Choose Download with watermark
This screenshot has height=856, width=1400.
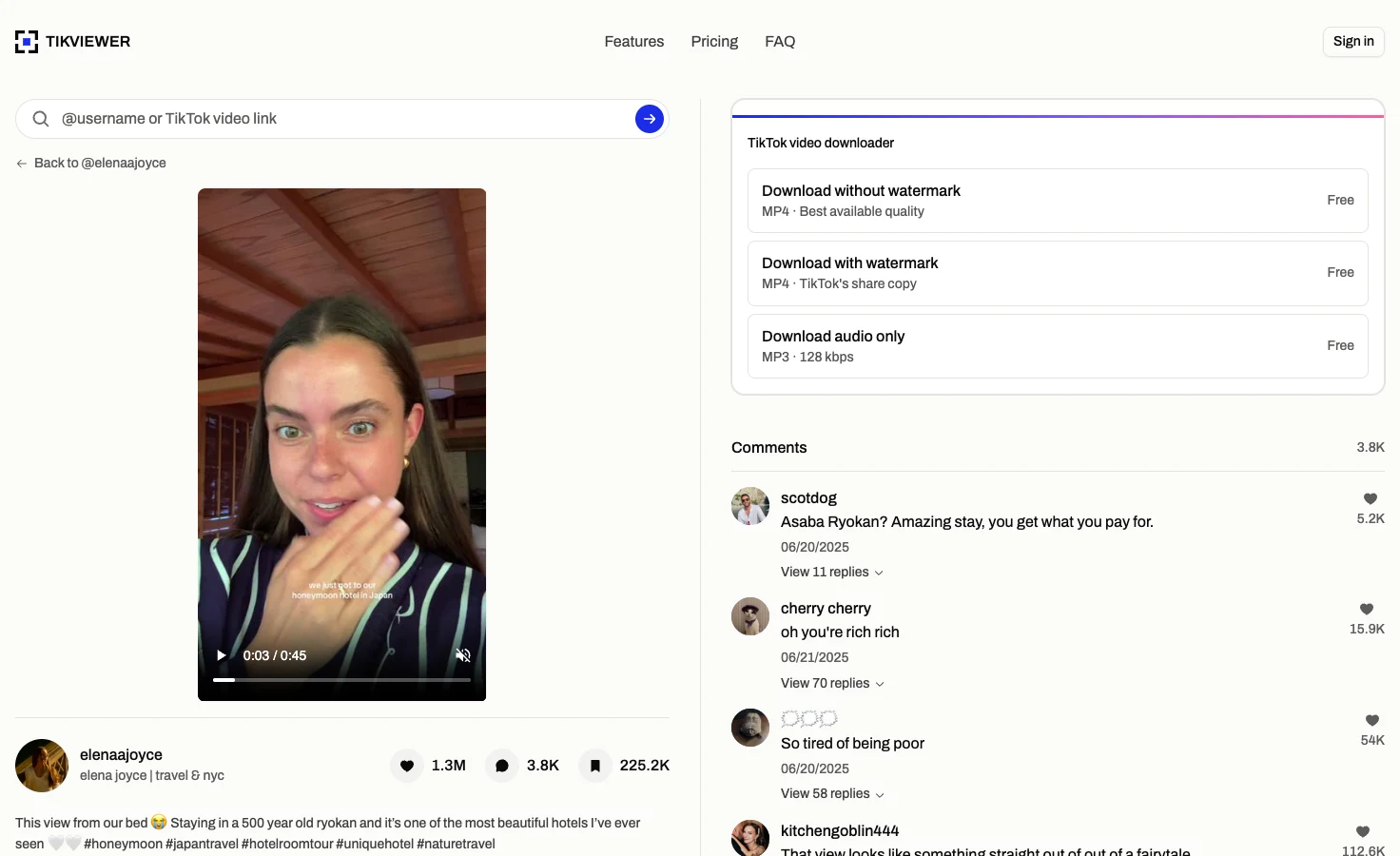tap(1058, 273)
